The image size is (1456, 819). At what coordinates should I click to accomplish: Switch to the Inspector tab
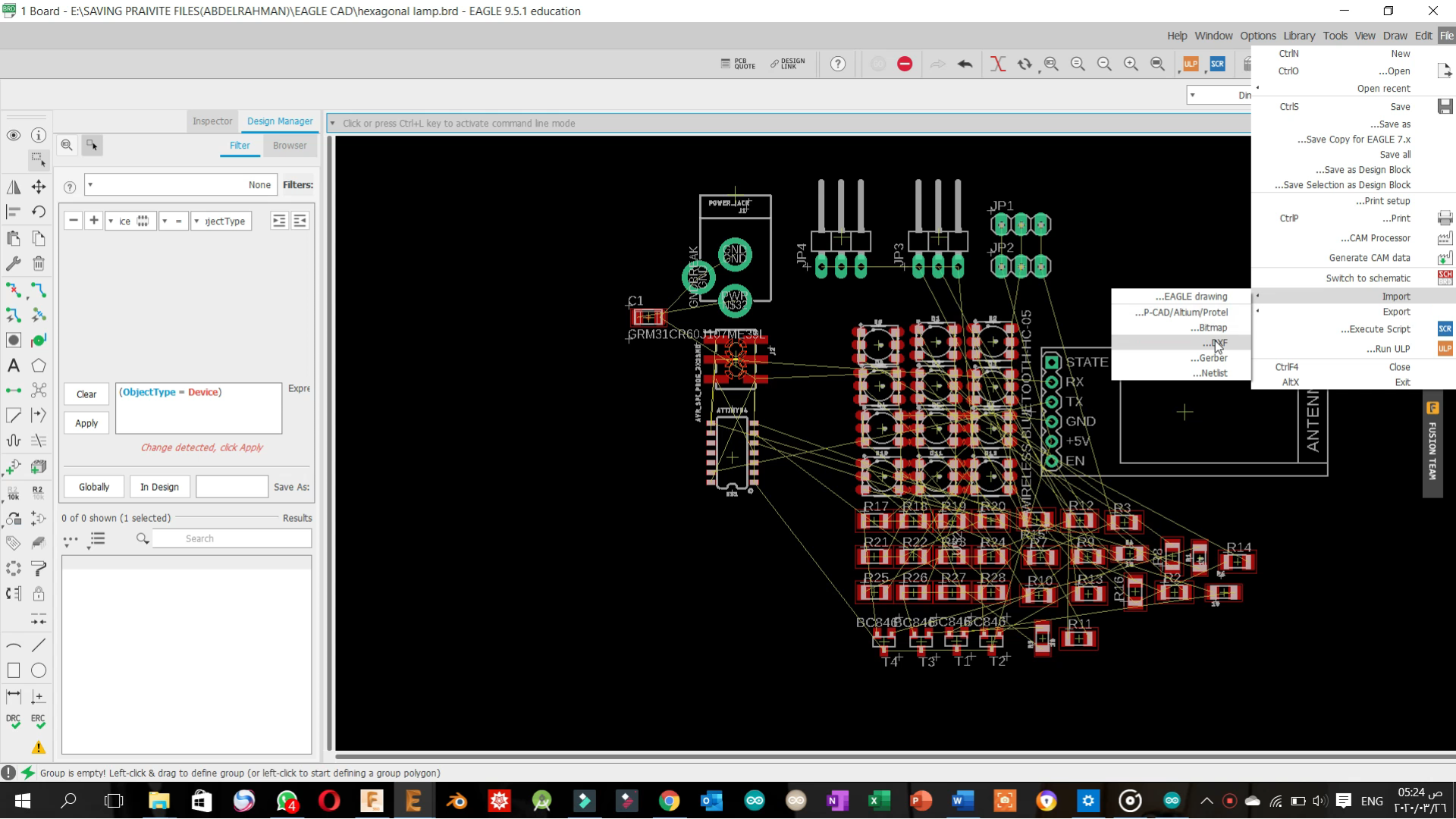pyautogui.click(x=212, y=121)
